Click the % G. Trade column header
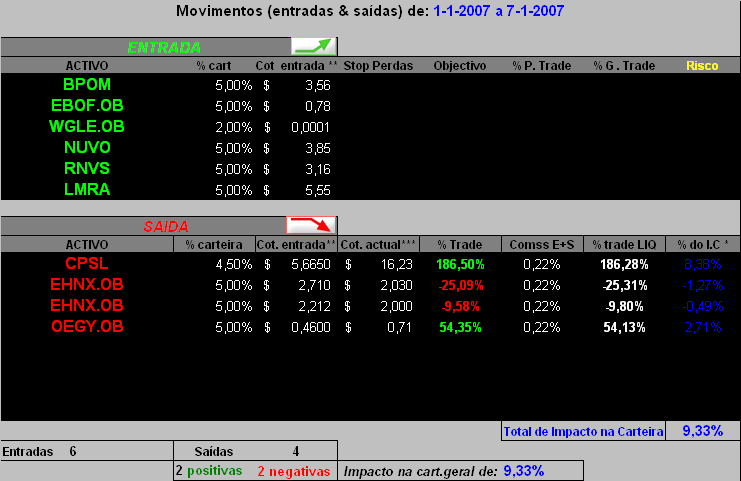 (624, 66)
